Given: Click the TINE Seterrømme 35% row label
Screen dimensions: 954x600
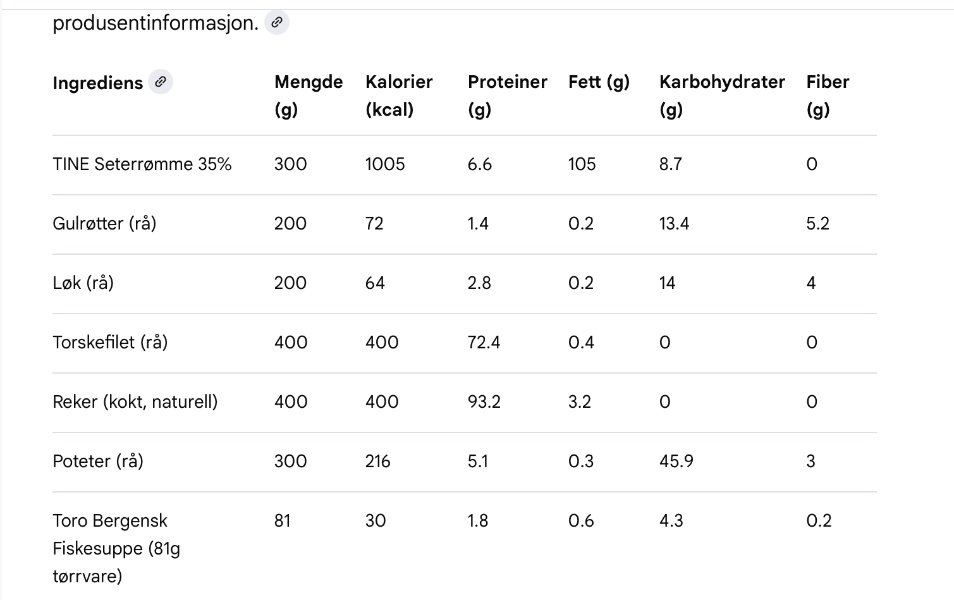Looking at the screenshot, I should coord(142,164).
